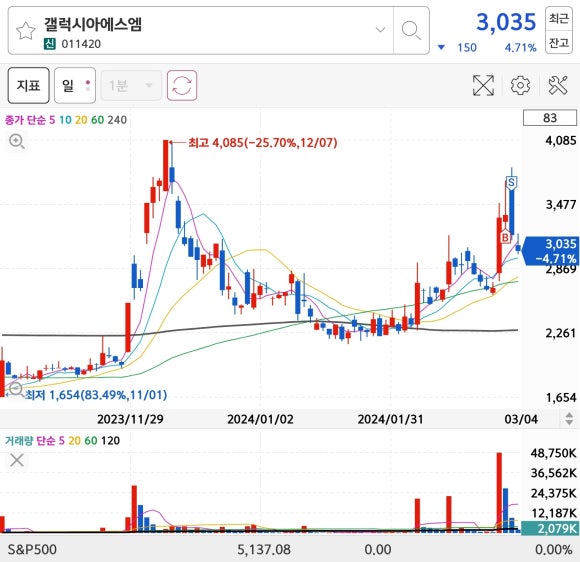Click the 60-day moving average label
Image resolution: width=580 pixels, height=562 pixels.
point(97,120)
